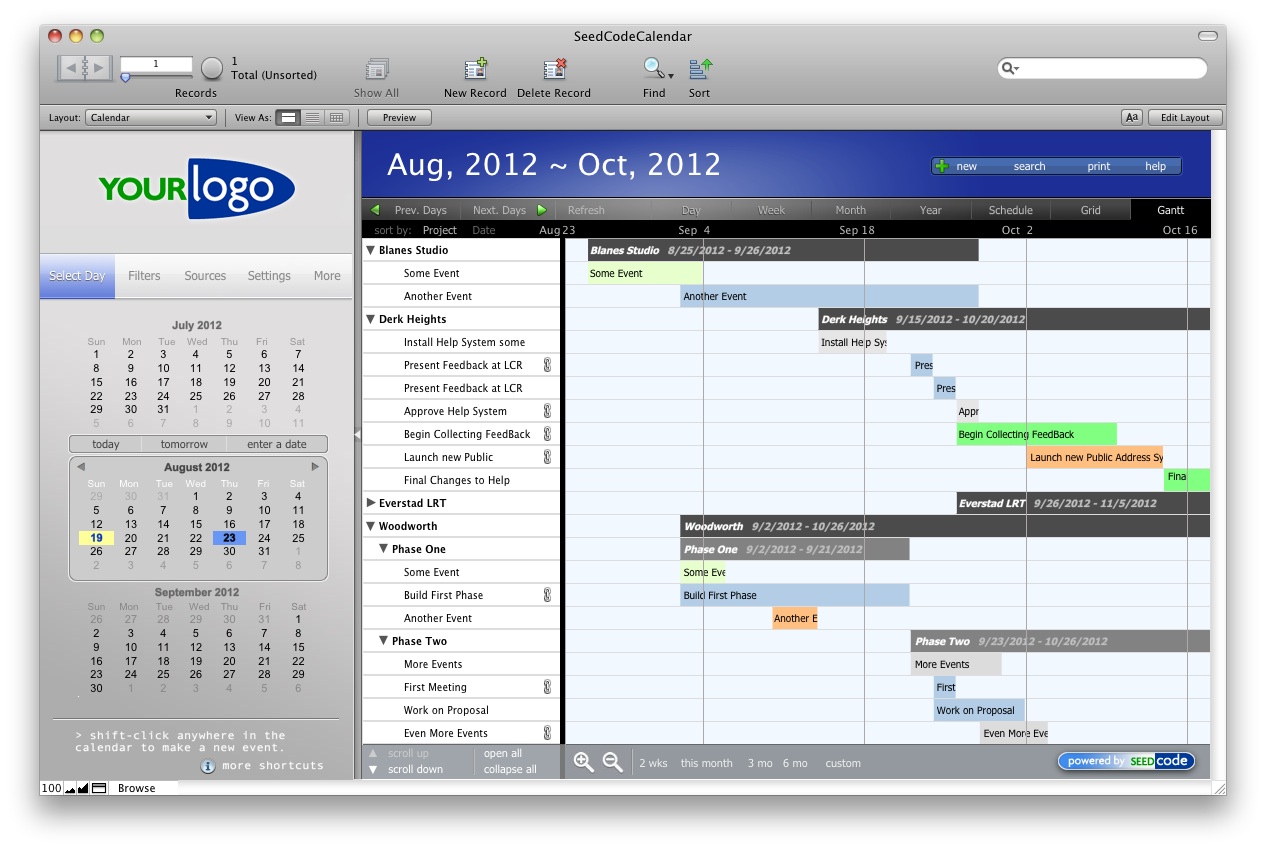Collapse the sidebar with the divider arrow
Screen dimensions: 1266x850
[357, 434]
